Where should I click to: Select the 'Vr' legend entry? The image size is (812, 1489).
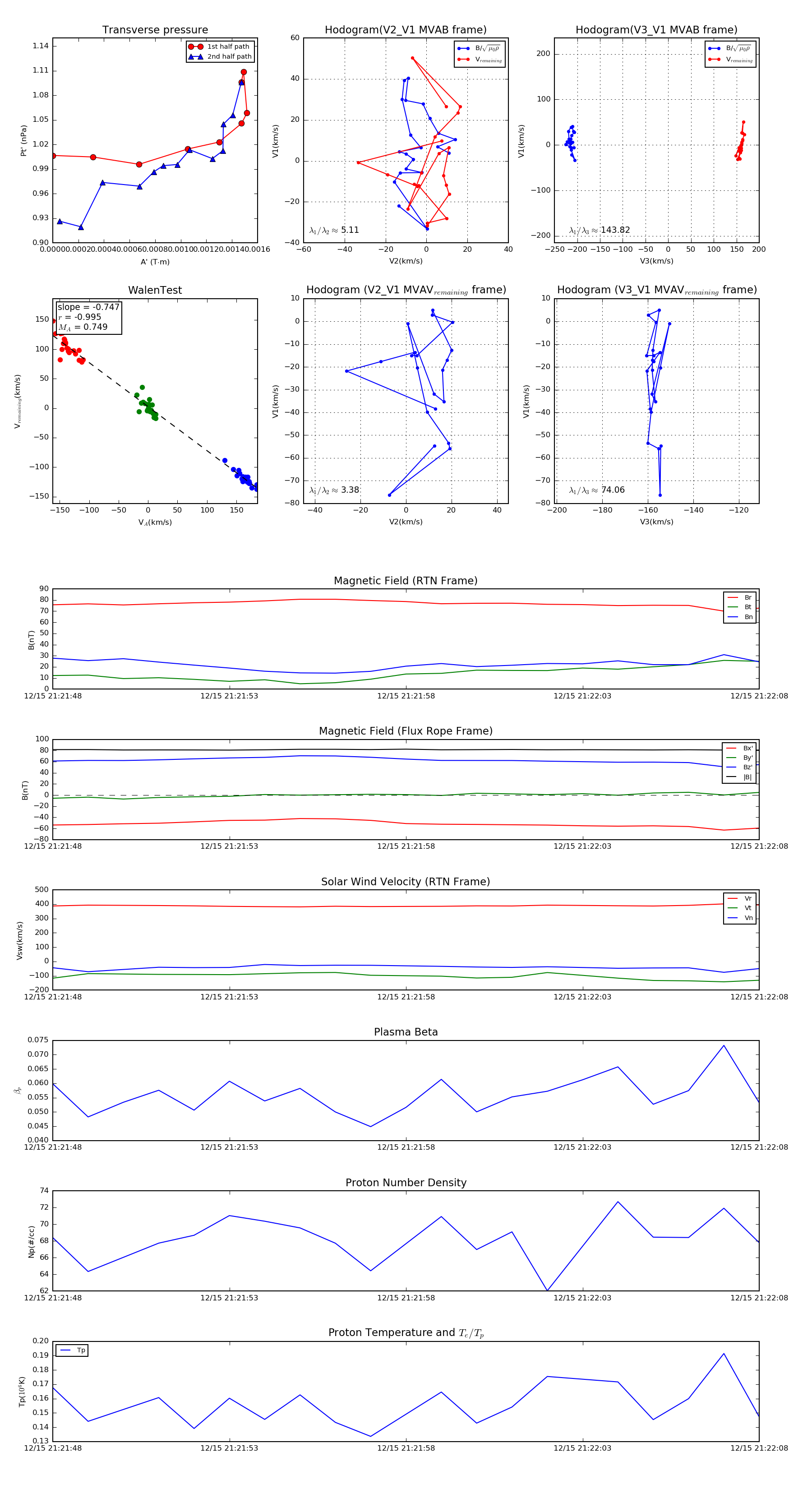740,898
